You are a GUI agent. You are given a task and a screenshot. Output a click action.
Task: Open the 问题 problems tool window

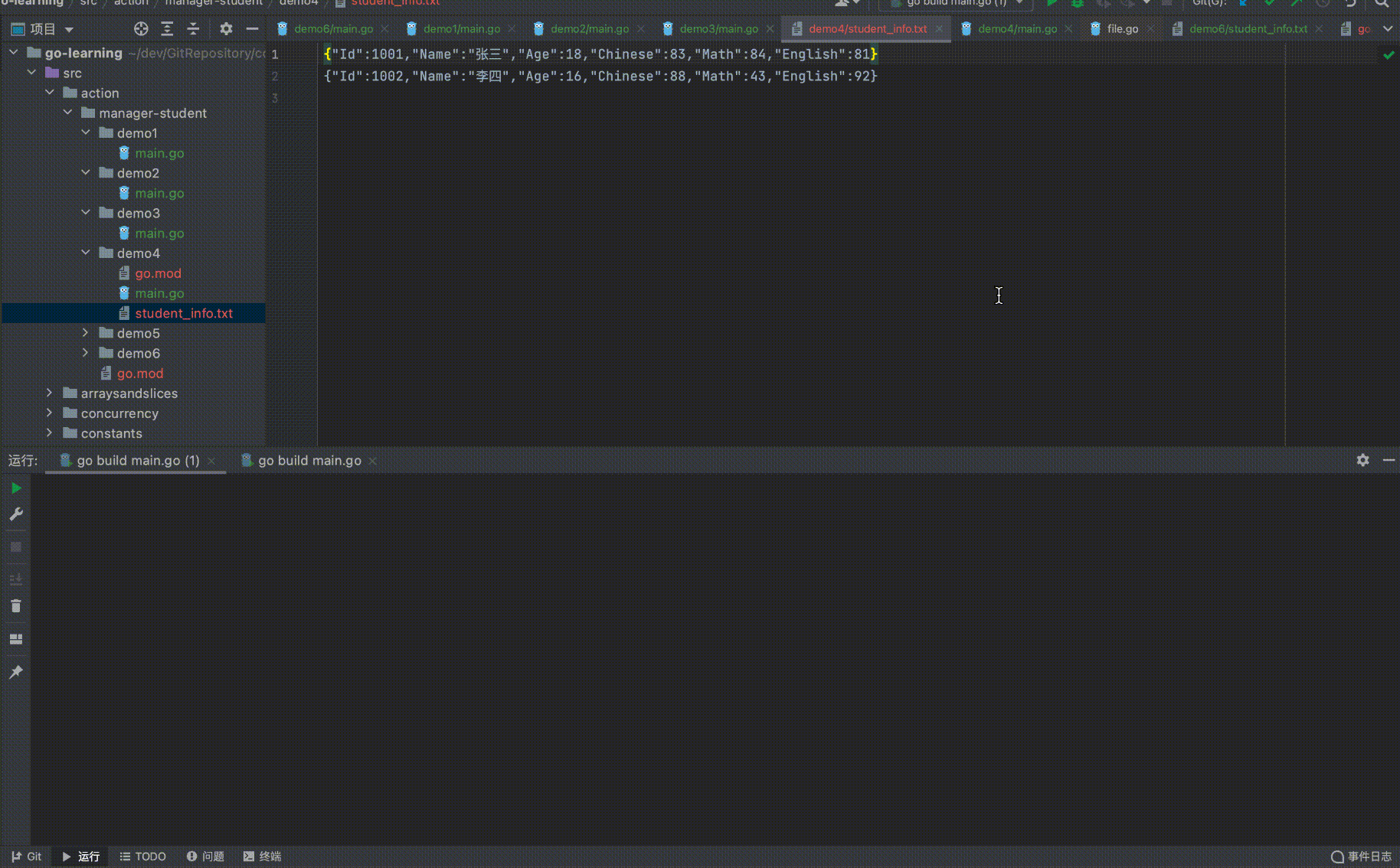205,857
